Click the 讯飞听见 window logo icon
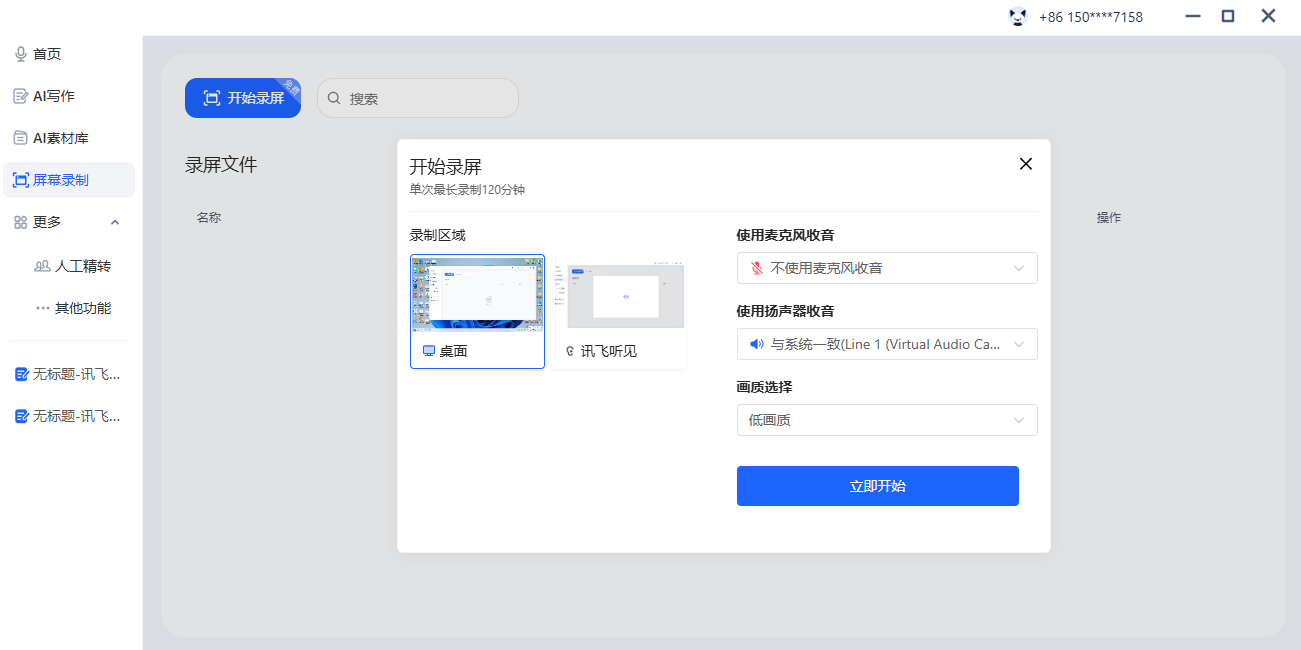 [x=570, y=351]
